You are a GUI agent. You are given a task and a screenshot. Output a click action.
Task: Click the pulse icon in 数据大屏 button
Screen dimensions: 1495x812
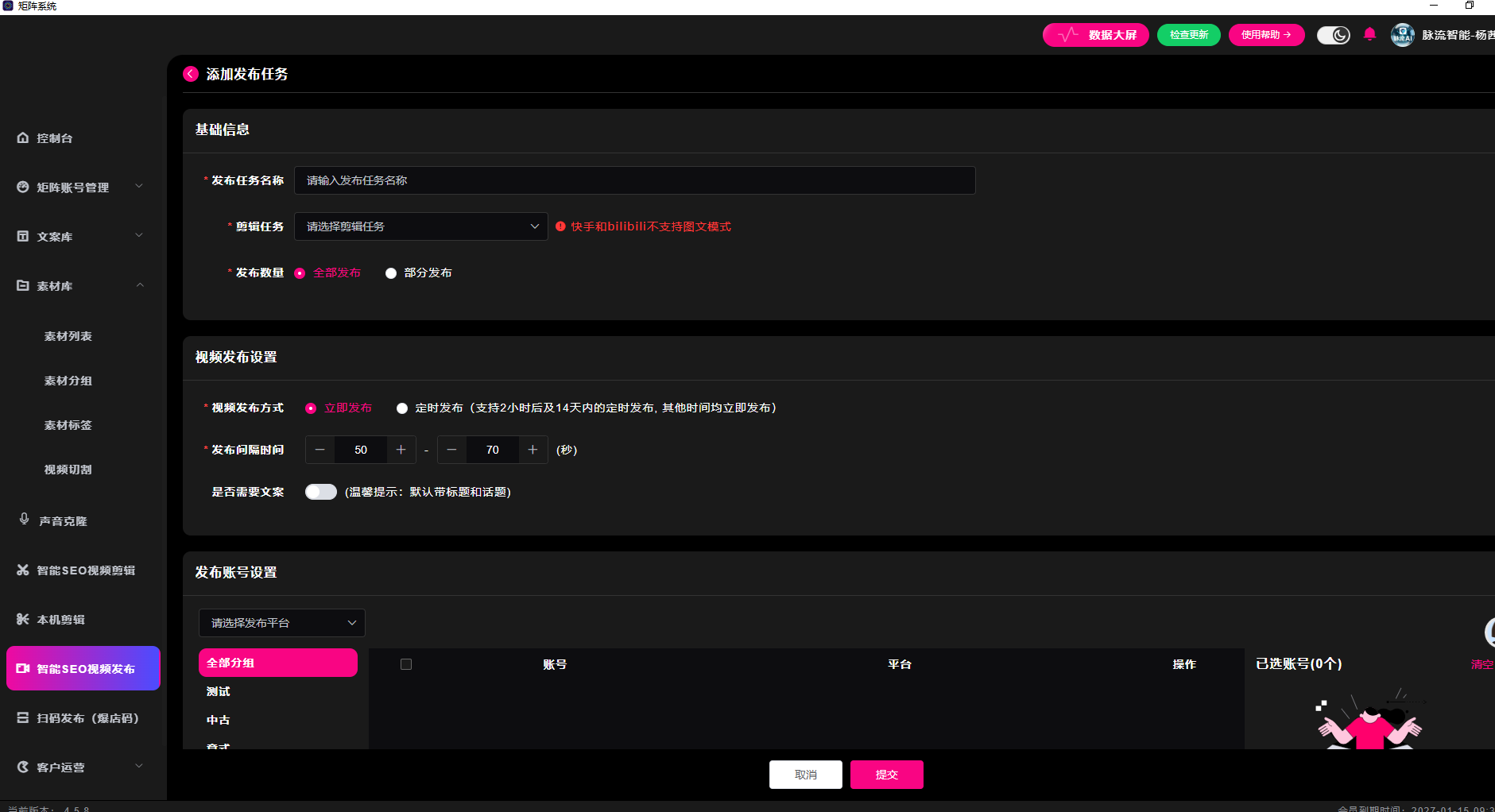tap(1068, 34)
